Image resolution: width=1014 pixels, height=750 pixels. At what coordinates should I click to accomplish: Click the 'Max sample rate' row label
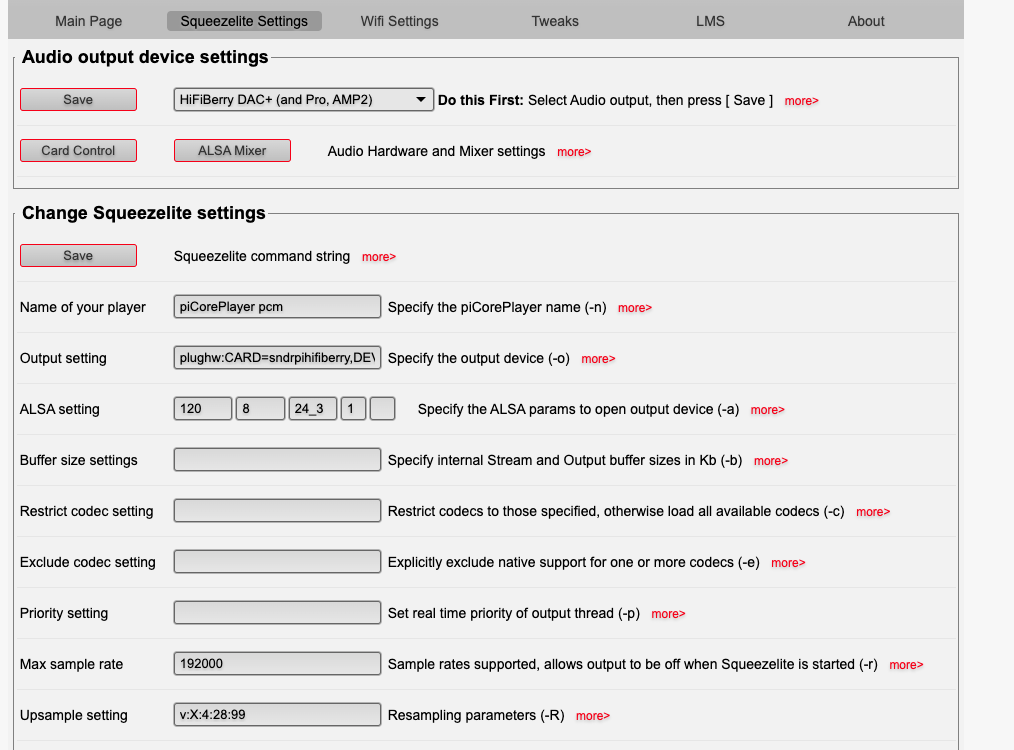pyautogui.click(x=71, y=664)
